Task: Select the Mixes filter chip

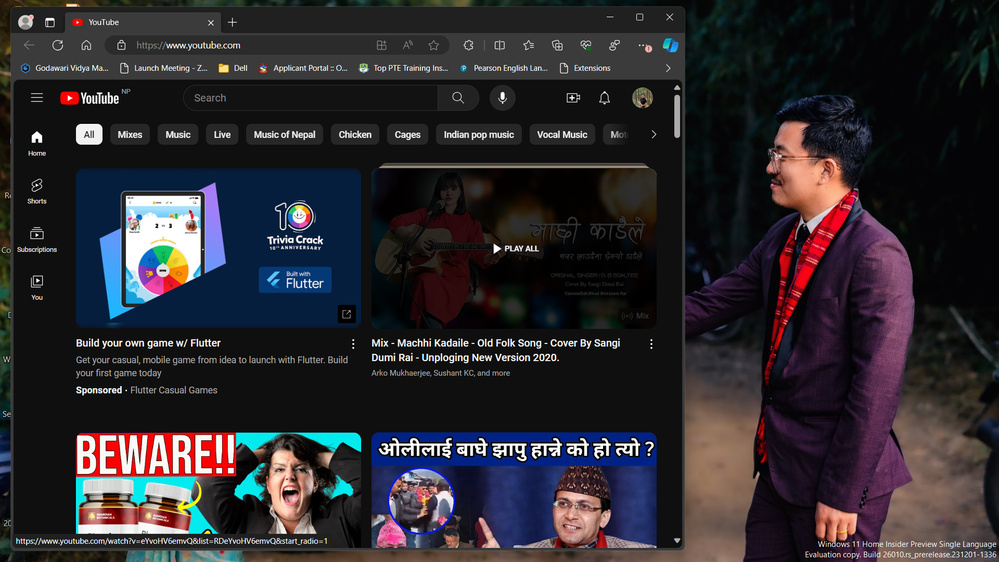Action: pos(130,134)
